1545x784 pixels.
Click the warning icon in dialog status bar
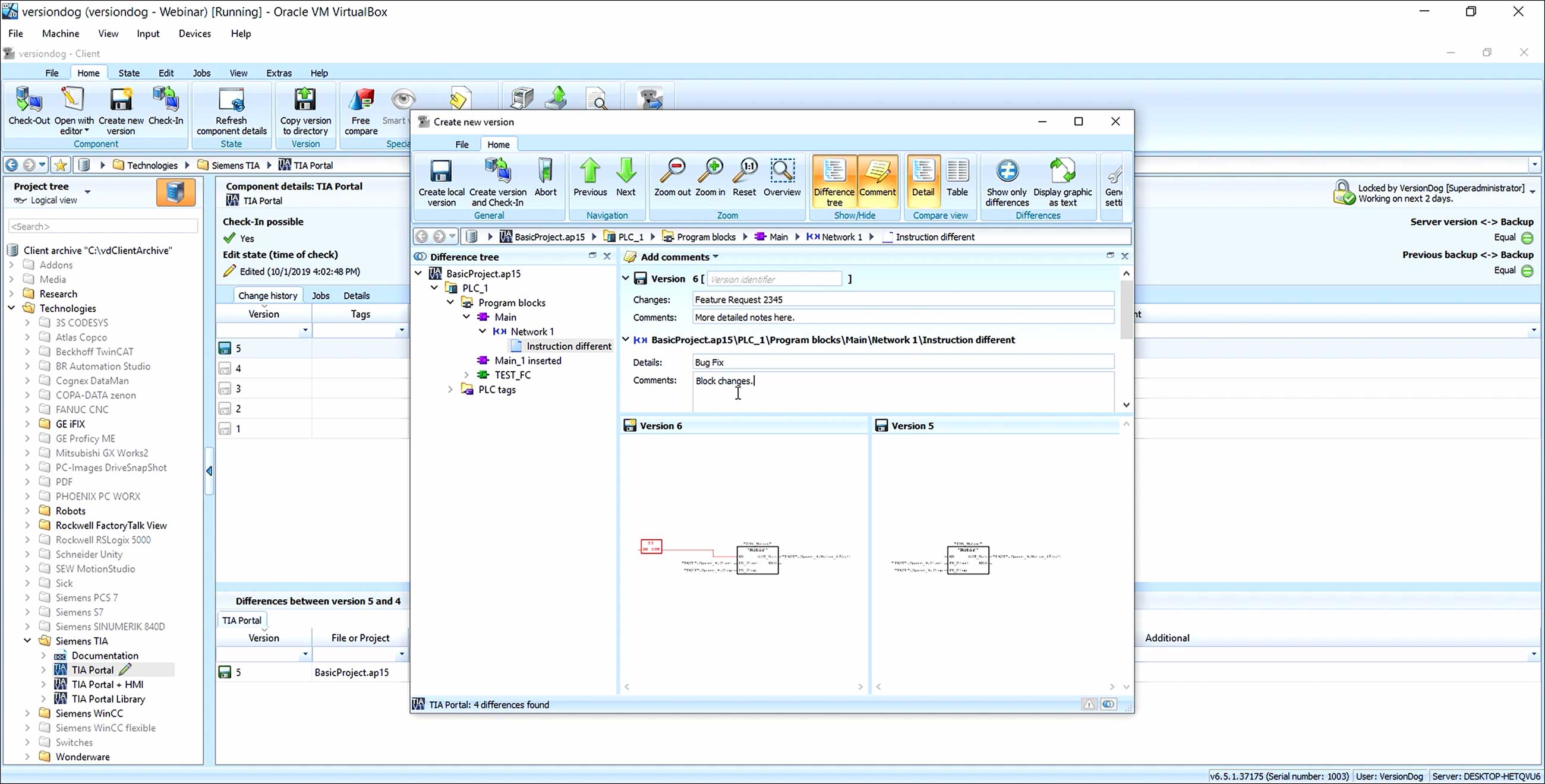pyautogui.click(x=1089, y=704)
